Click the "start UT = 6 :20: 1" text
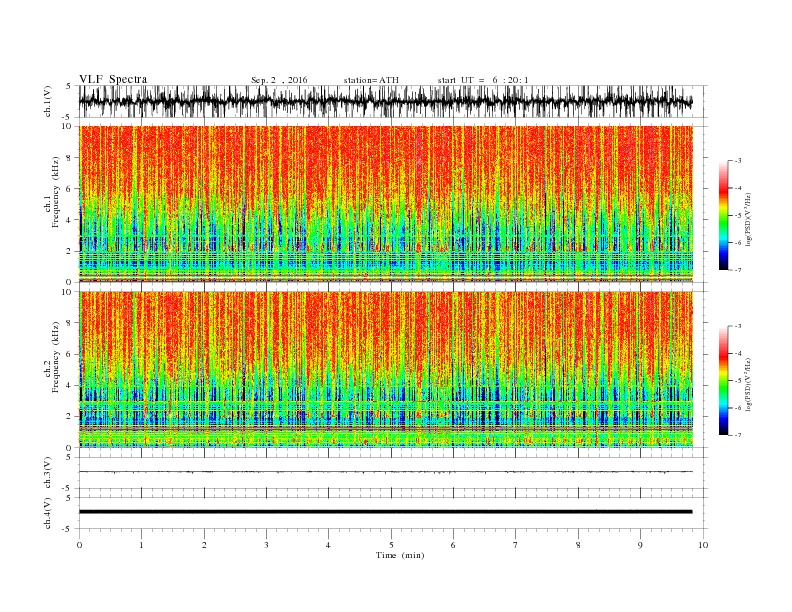The width and height of the screenshot is (792, 612). tap(483, 80)
